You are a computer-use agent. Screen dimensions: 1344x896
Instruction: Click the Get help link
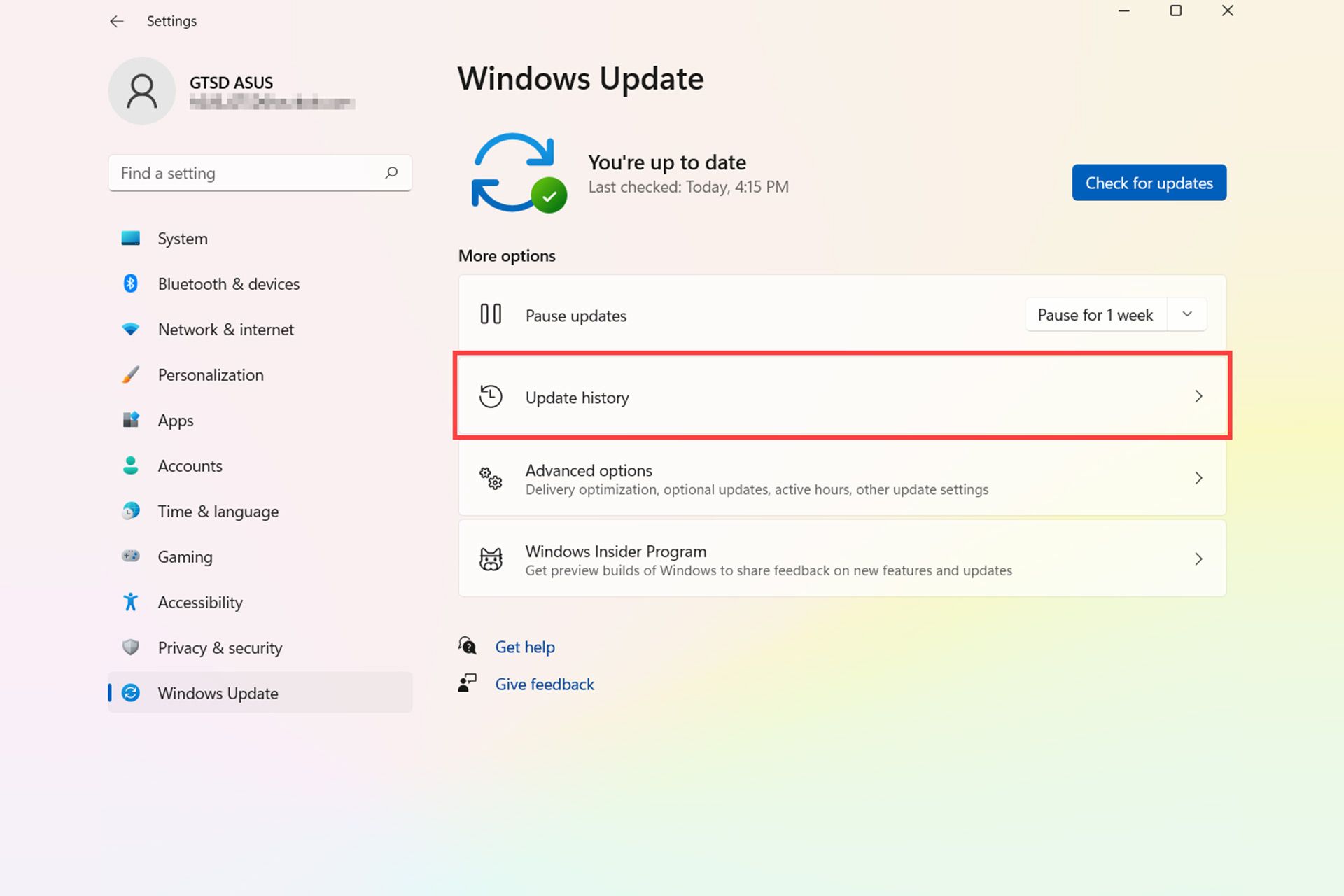525,646
